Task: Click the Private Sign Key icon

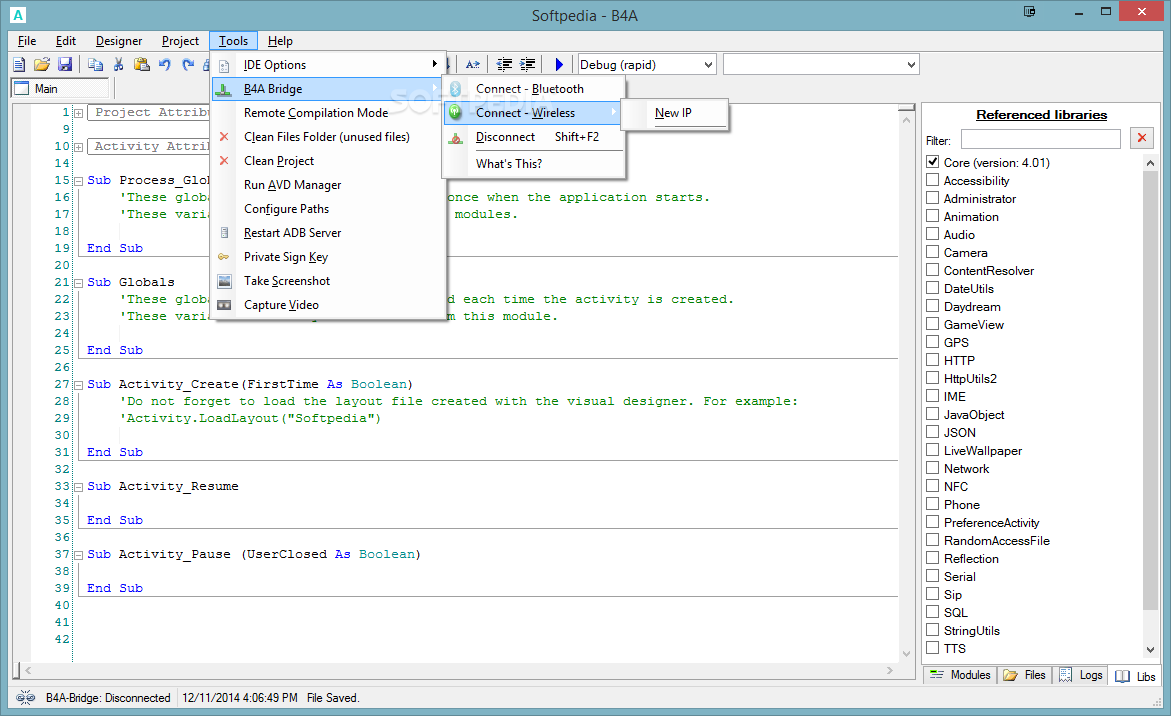Action: point(224,257)
